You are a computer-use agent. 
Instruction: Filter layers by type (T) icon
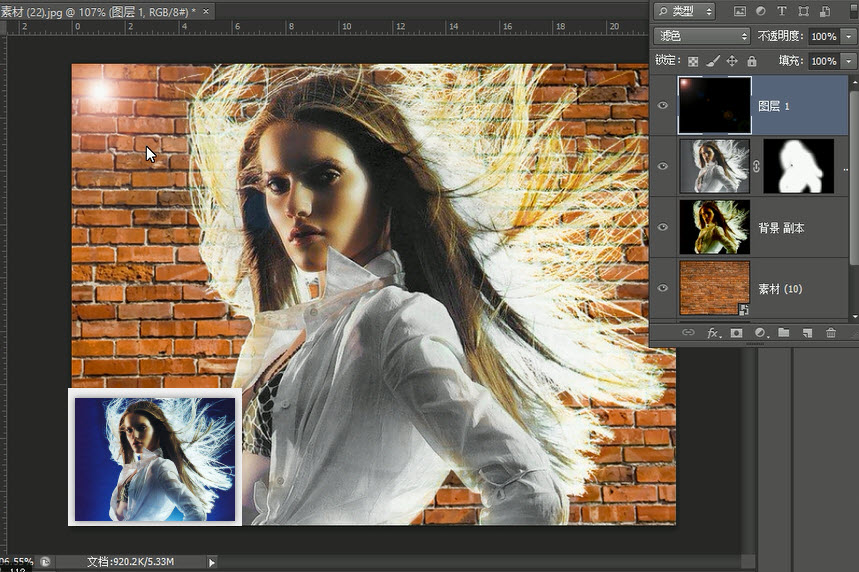(782, 11)
